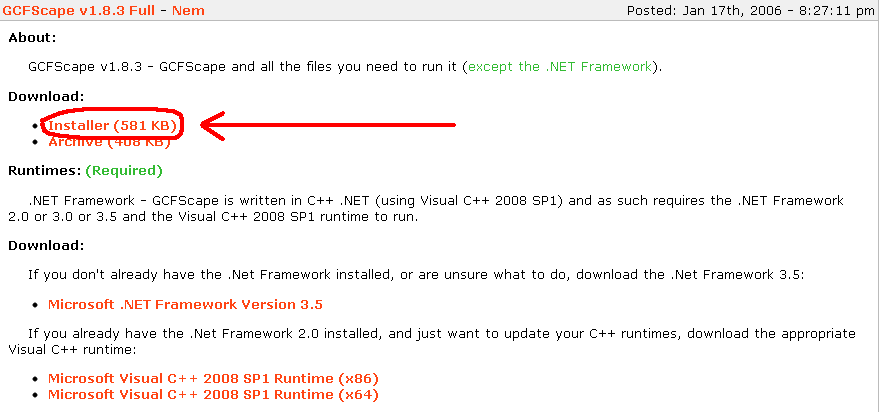Image resolution: width=879 pixels, height=412 pixels.
Task: Click the paragraph starting 'If you don't already have'
Action: [x=440, y=274]
